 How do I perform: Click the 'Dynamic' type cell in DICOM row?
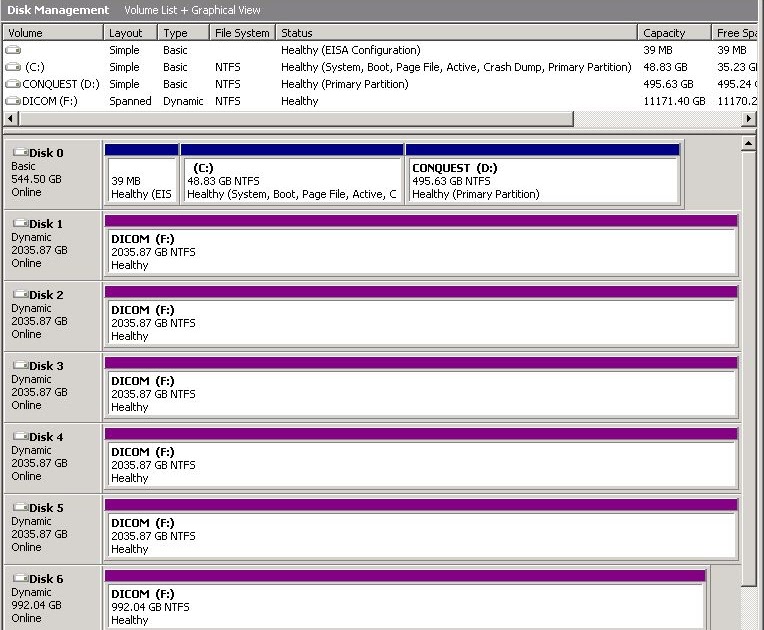click(183, 101)
